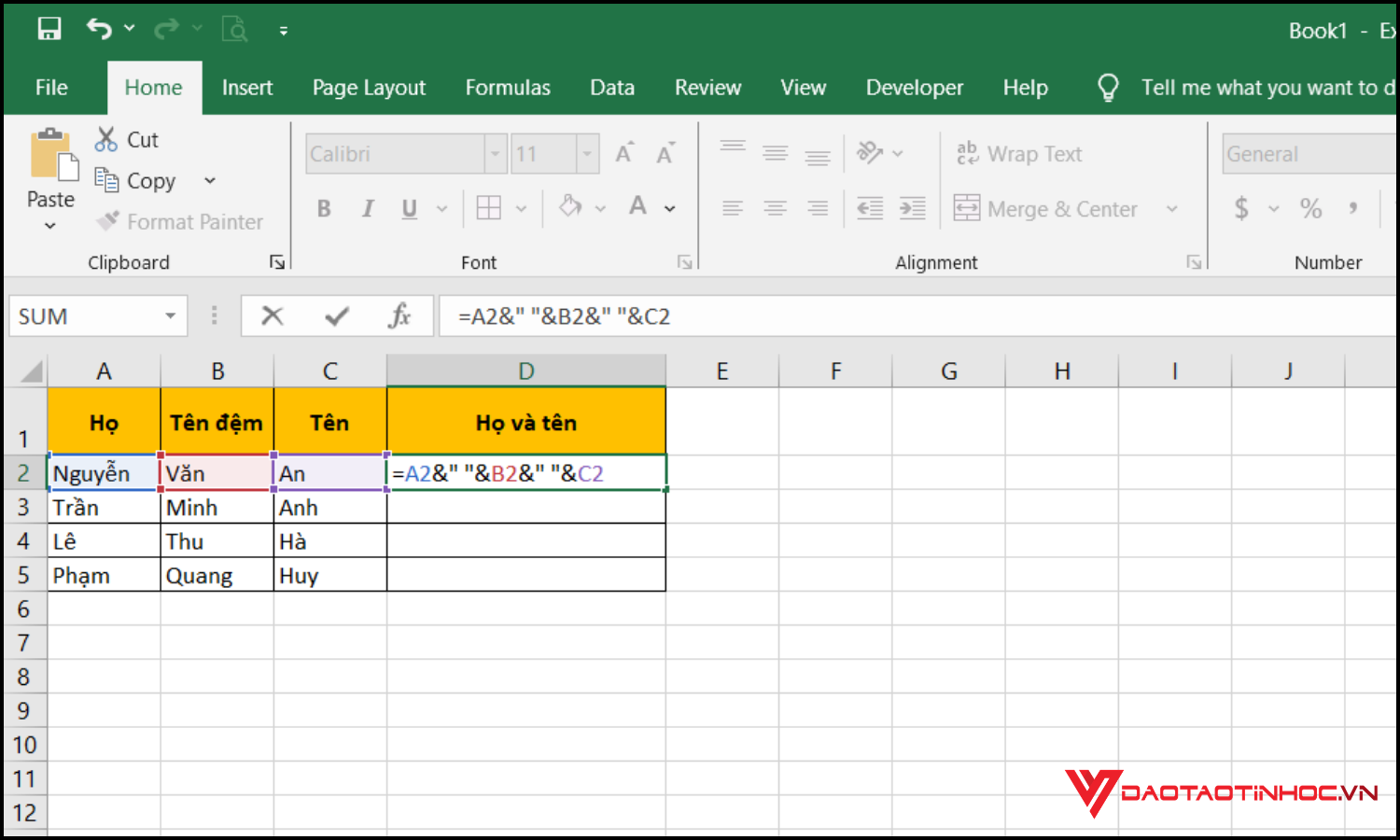
Task: Open the Fill Color paint bucket
Action: coord(570,207)
